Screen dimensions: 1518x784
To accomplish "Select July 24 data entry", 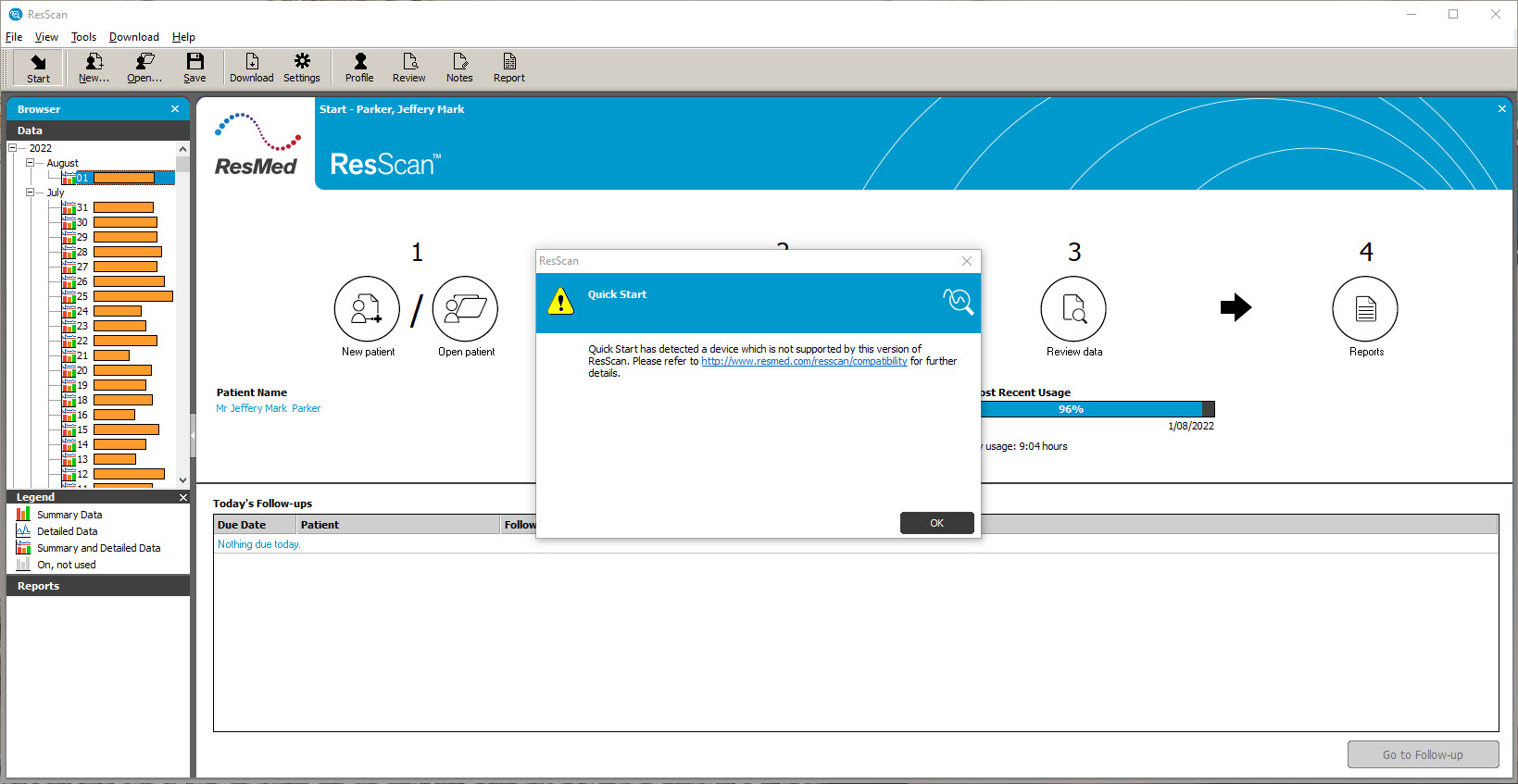I will coord(101,311).
